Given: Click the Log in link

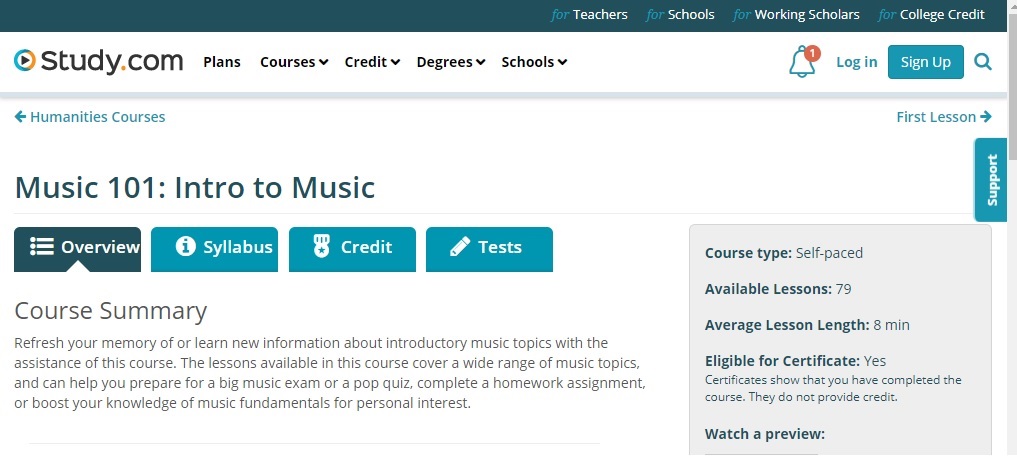Looking at the screenshot, I should tap(856, 62).
